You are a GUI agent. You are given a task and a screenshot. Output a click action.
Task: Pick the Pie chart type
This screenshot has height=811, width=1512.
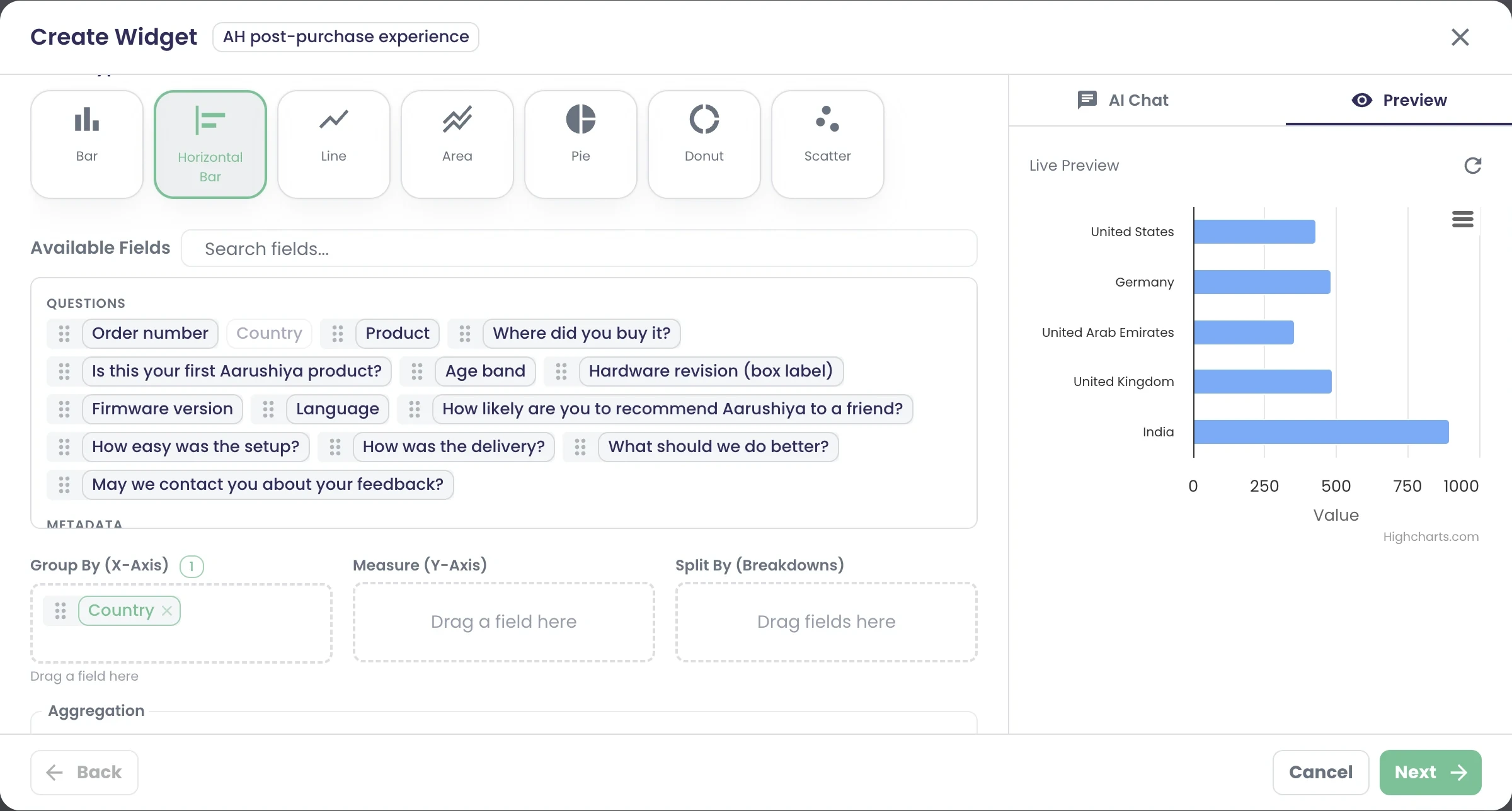pos(580,144)
